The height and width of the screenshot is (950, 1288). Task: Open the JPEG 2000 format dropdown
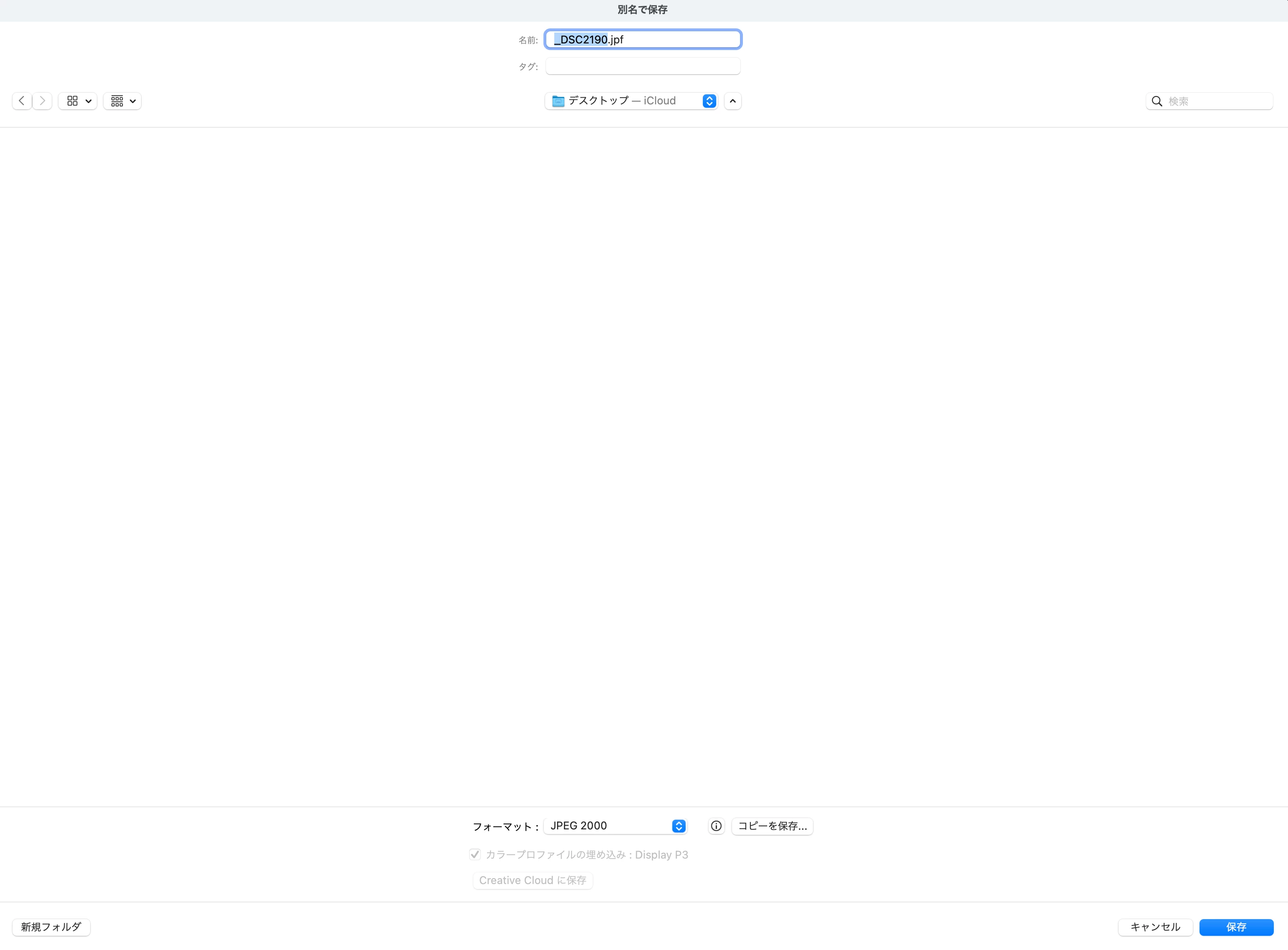point(609,826)
